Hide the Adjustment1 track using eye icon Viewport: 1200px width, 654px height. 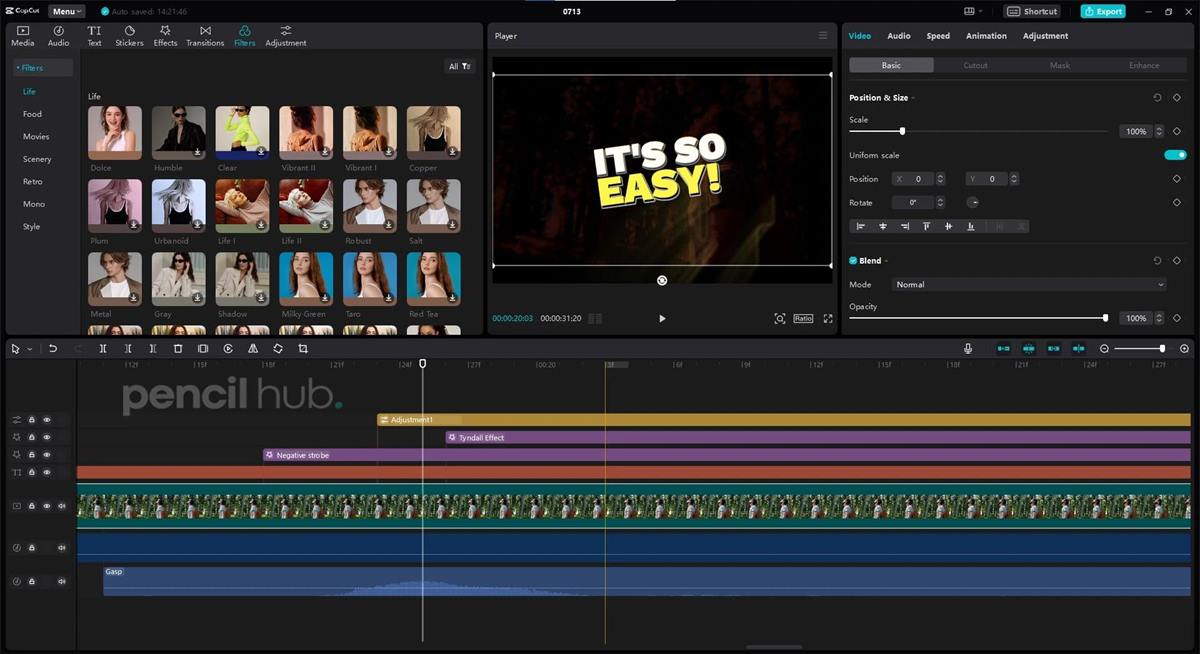click(46, 420)
